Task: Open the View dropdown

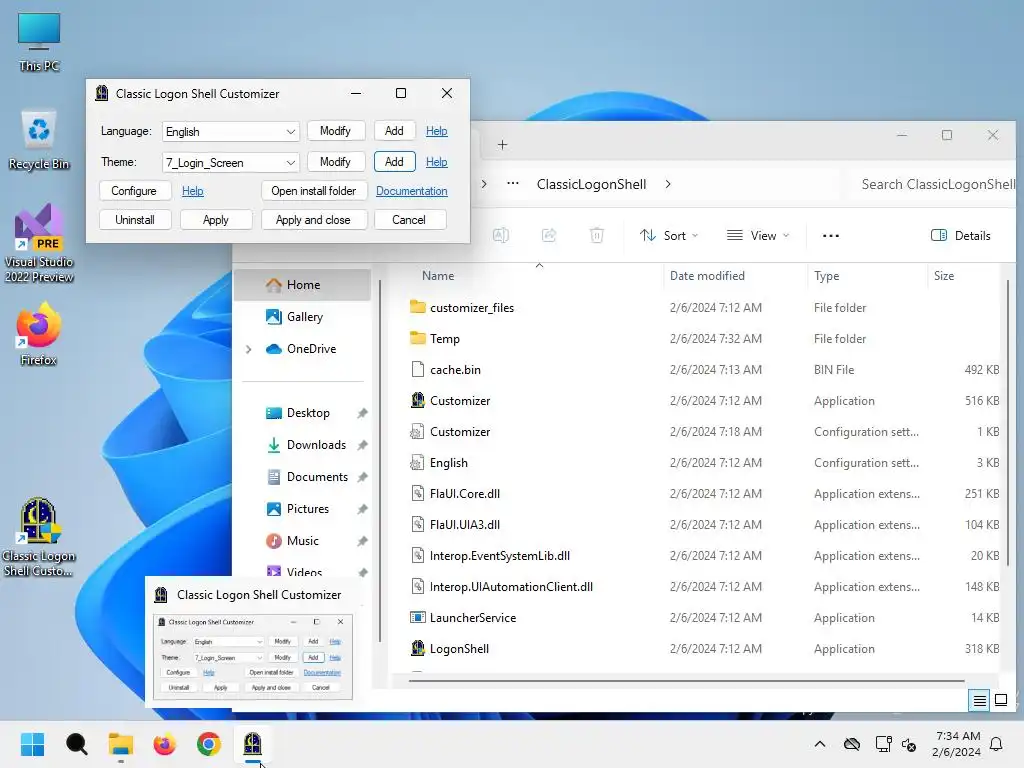Action: [x=758, y=236]
